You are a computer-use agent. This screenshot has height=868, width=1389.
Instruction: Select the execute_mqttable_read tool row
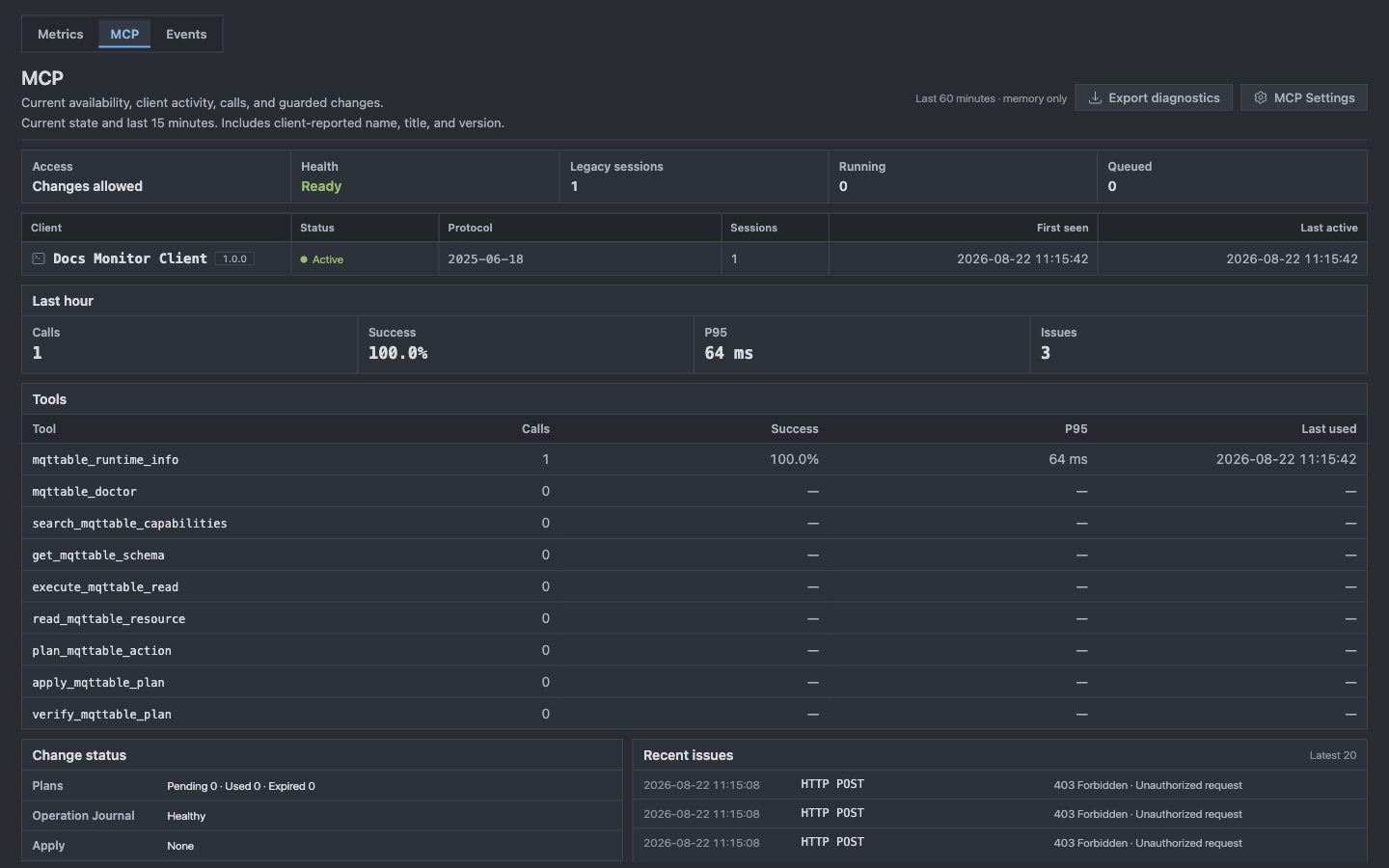tap(694, 586)
